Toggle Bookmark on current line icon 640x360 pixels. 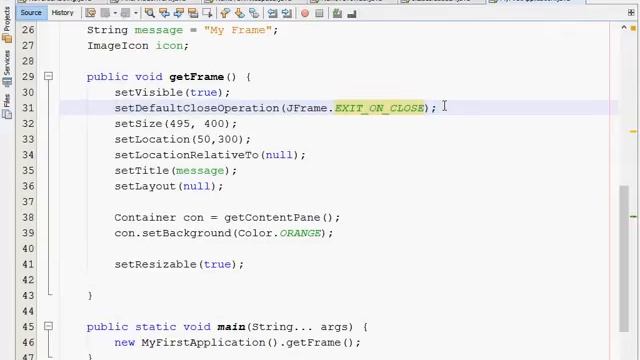point(254,13)
